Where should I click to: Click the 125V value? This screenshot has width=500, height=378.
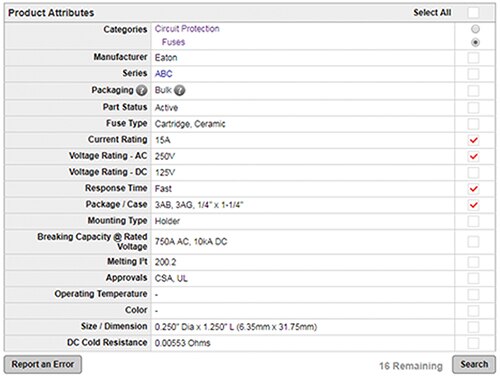[165, 173]
